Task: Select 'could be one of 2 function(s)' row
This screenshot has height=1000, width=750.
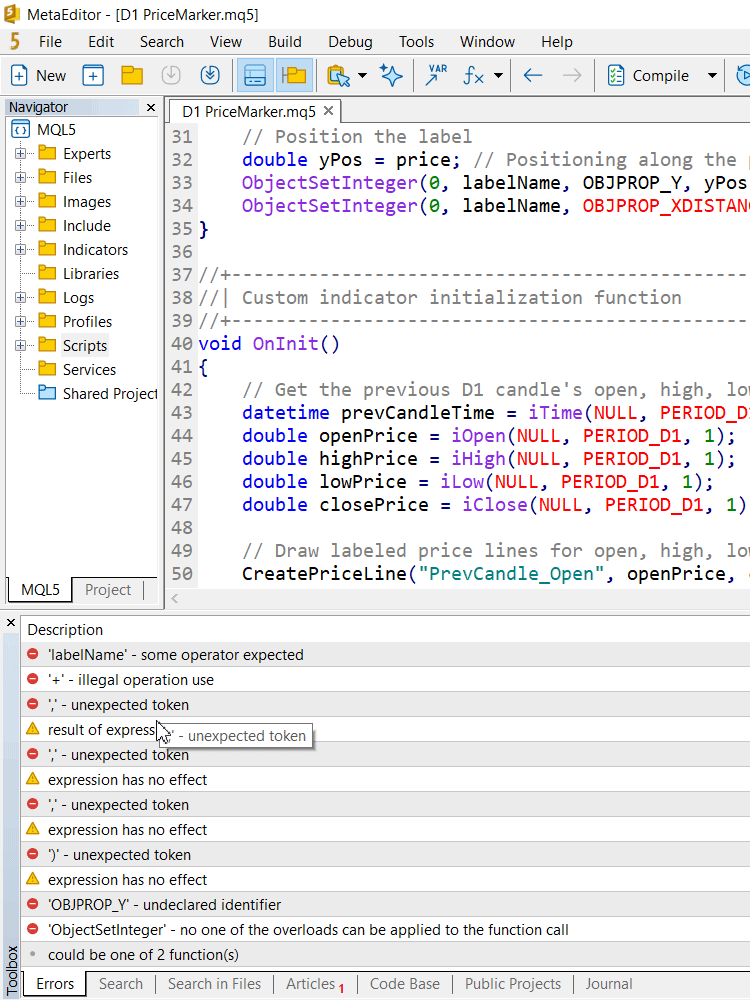Action: pos(385,955)
